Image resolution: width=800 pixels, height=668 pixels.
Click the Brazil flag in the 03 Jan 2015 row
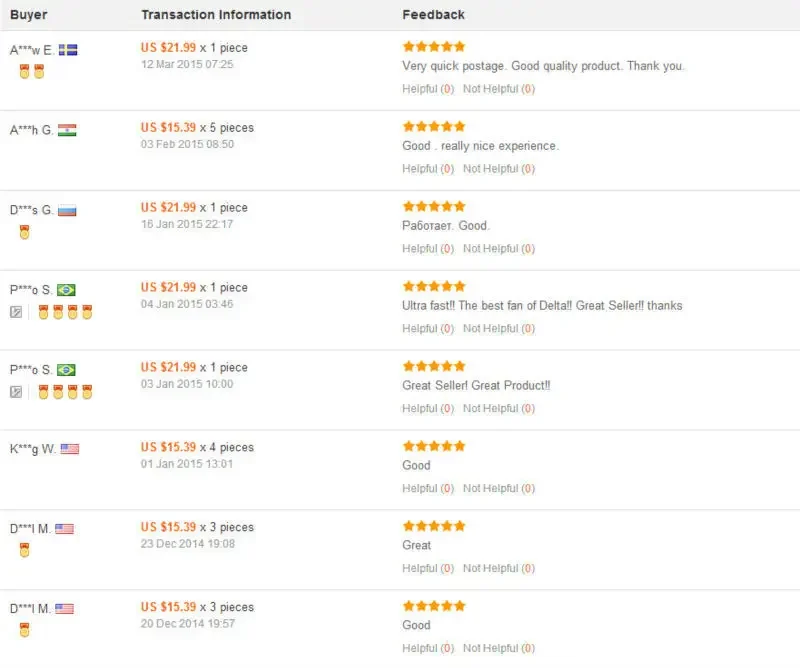tap(66, 370)
